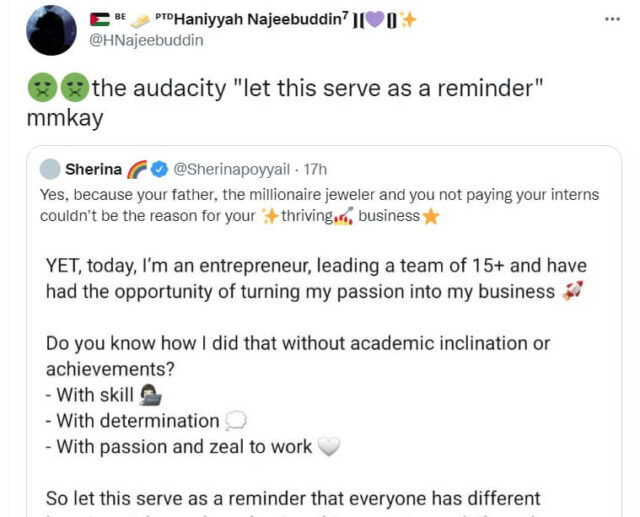This screenshot has height=517, width=640.
Task: Click the white heart emoji after 'zeal to work'
Action: 329,447
